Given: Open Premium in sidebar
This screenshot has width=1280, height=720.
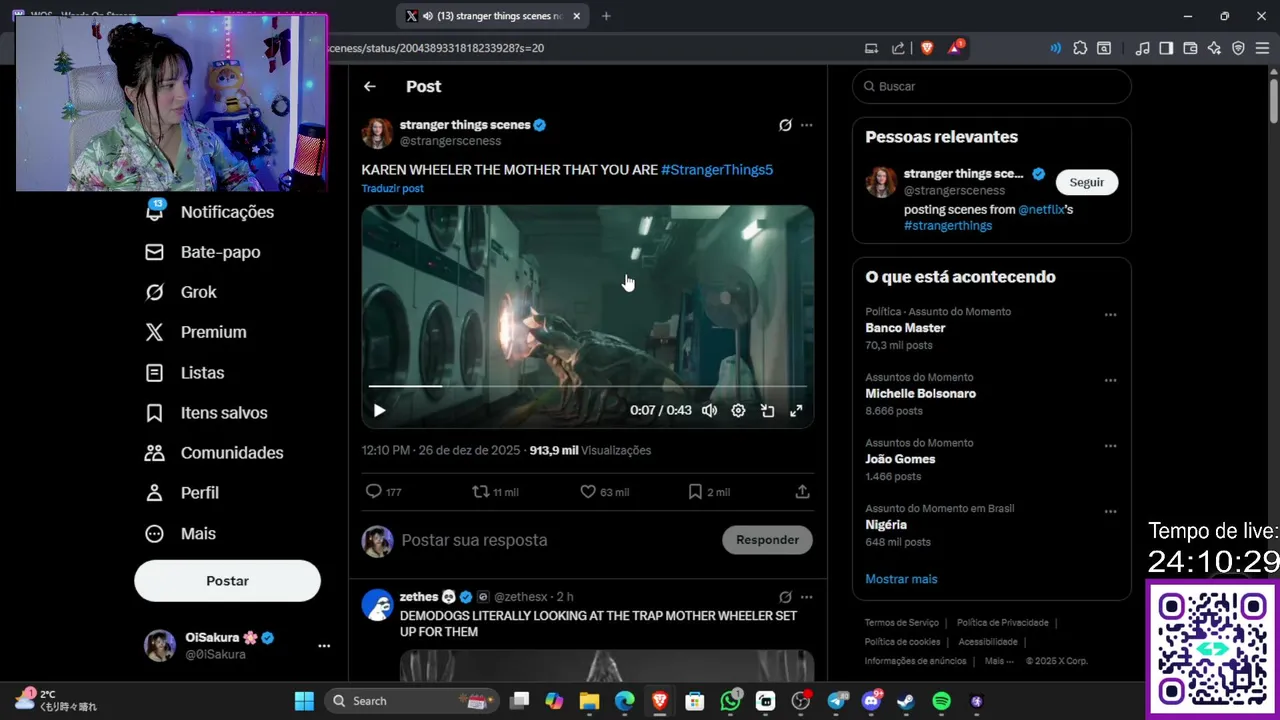Looking at the screenshot, I should pyautogui.click(x=196, y=332).
